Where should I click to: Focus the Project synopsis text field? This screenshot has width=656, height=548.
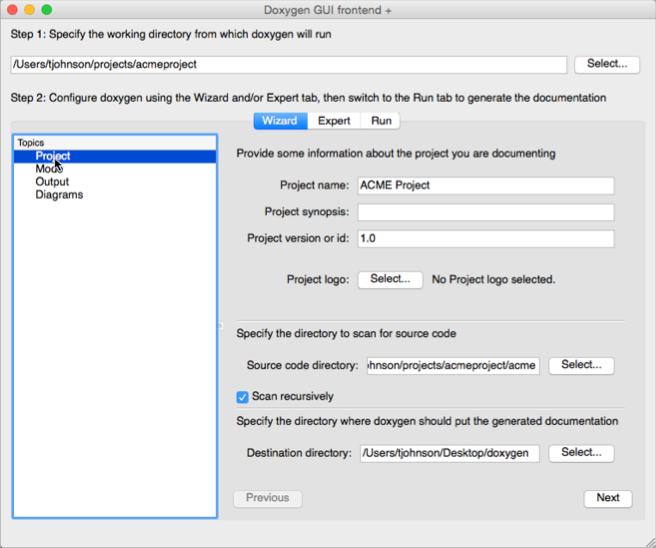click(485, 212)
